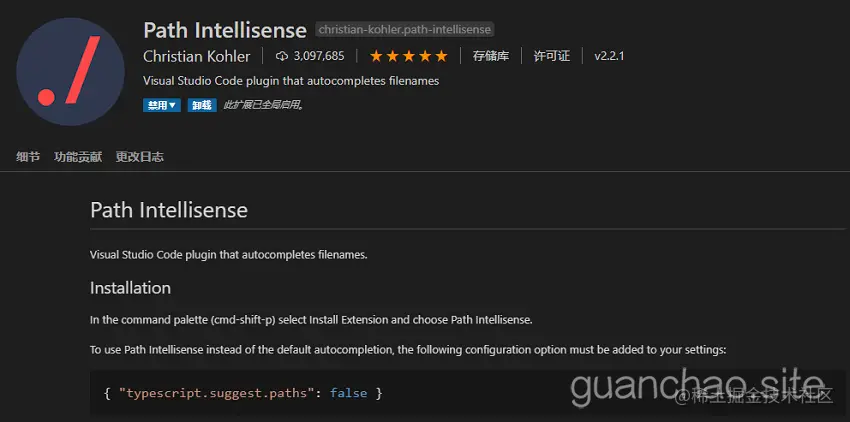Click the 此扩展已全局启用 status text

[262, 105]
